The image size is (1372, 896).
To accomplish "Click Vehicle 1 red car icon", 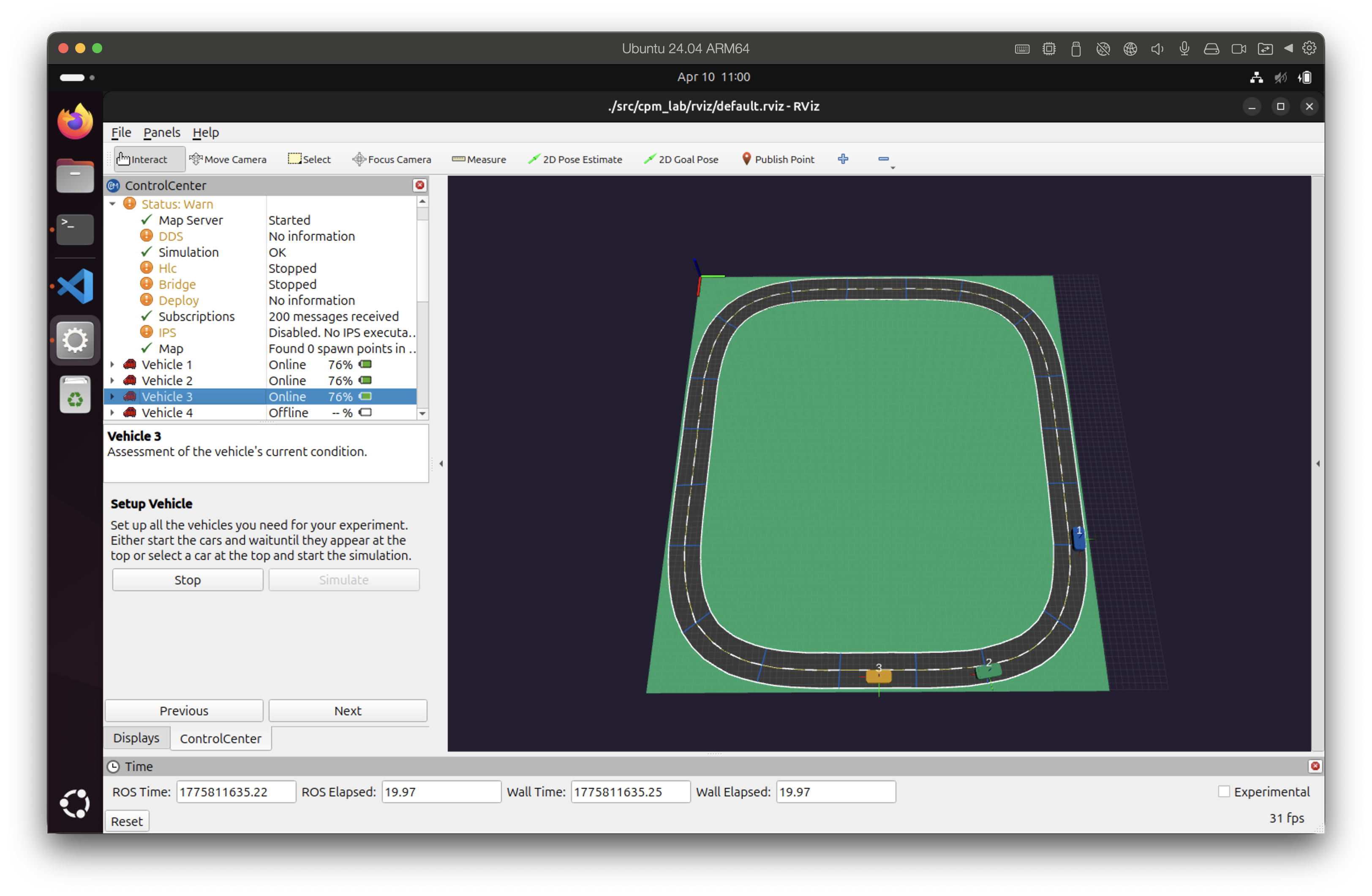I will [130, 364].
